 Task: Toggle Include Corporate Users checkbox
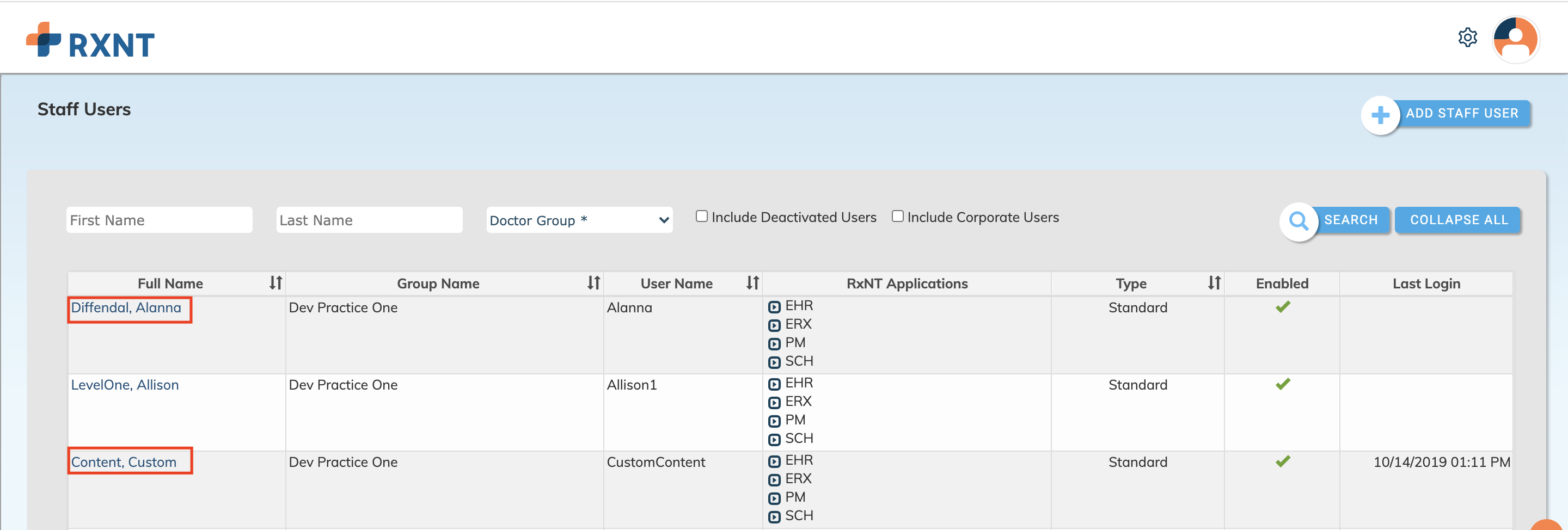click(897, 216)
